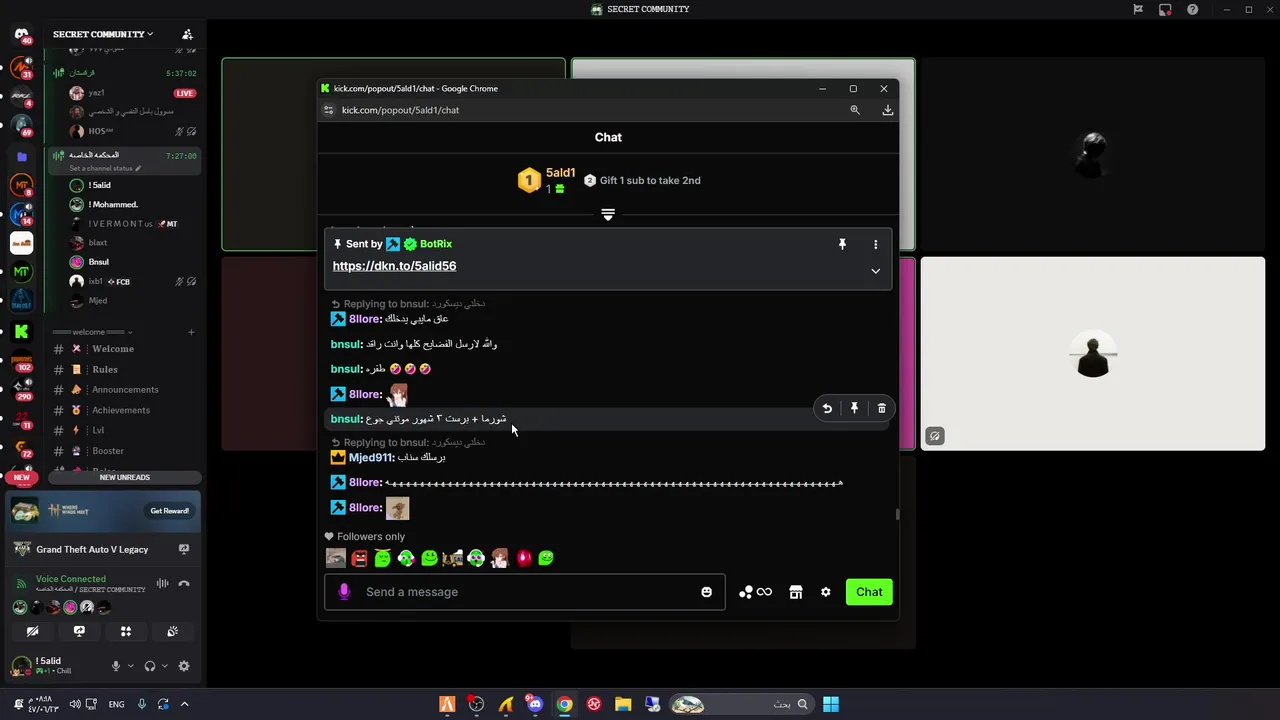The width and height of the screenshot is (1280, 720).
Task: Turn on camera in Discord voice panel
Action: [x=32, y=631]
